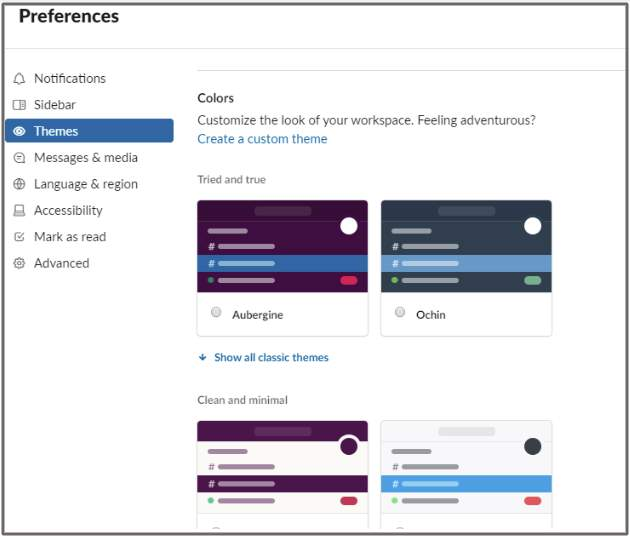Click the Advanced gear icon
Viewport: 630px width, 536px height.
click(x=19, y=263)
